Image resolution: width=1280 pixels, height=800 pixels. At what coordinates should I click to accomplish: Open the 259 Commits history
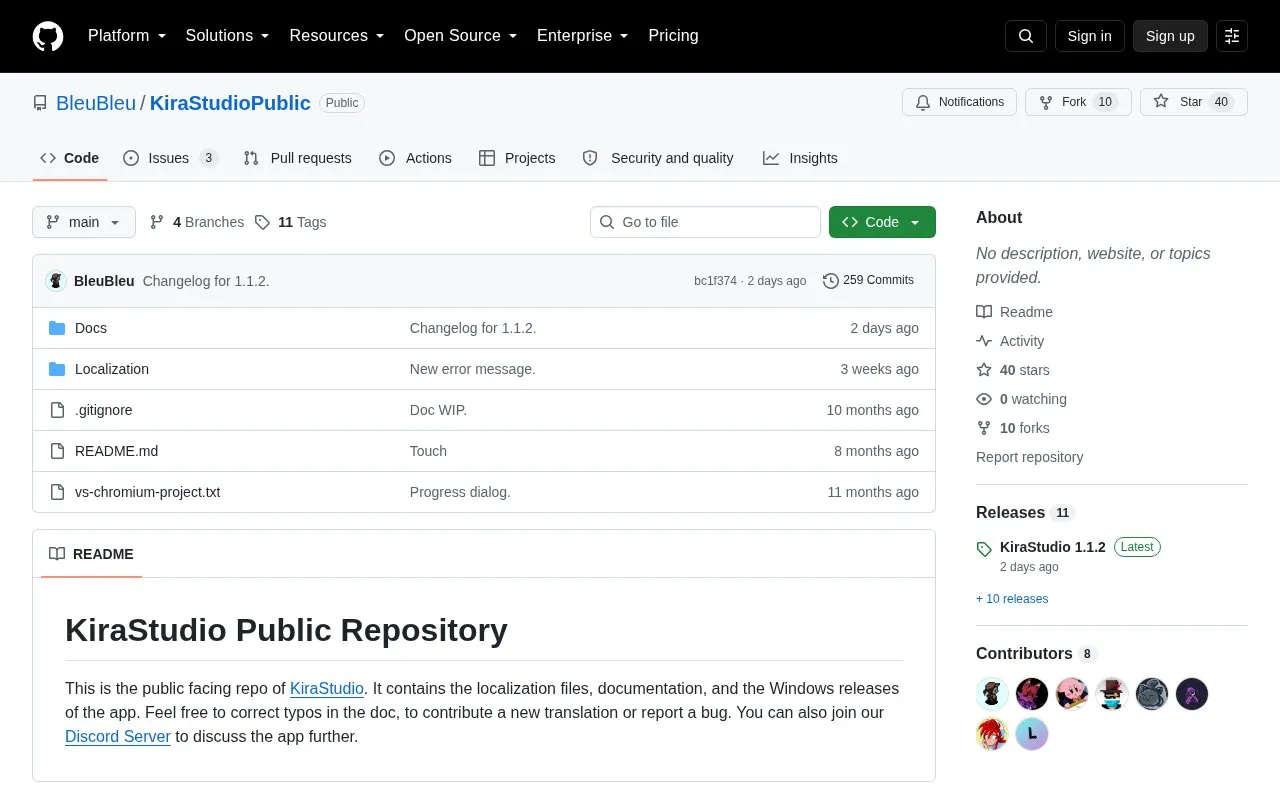point(868,281)
